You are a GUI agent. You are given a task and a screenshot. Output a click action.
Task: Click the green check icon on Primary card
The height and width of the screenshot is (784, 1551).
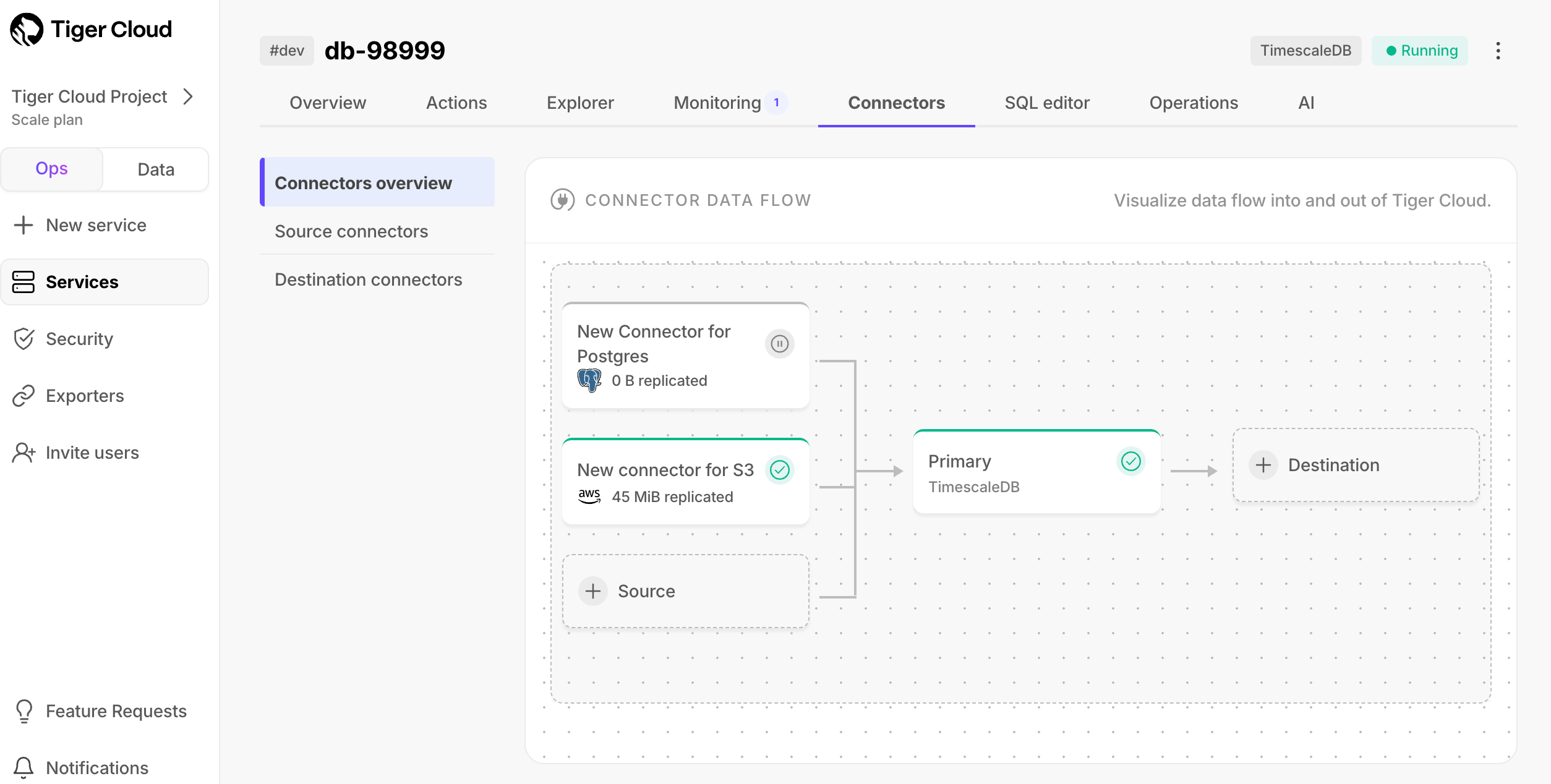click(1131, 461)
